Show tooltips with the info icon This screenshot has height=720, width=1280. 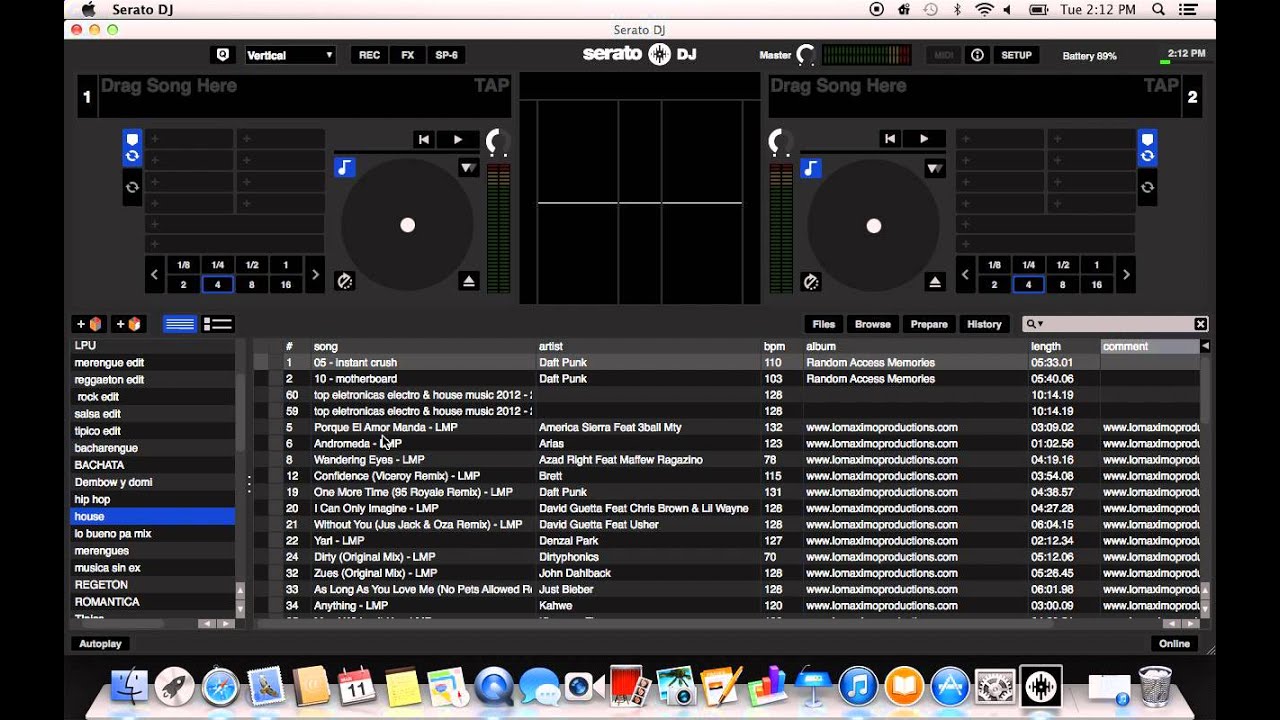(977, 55)
